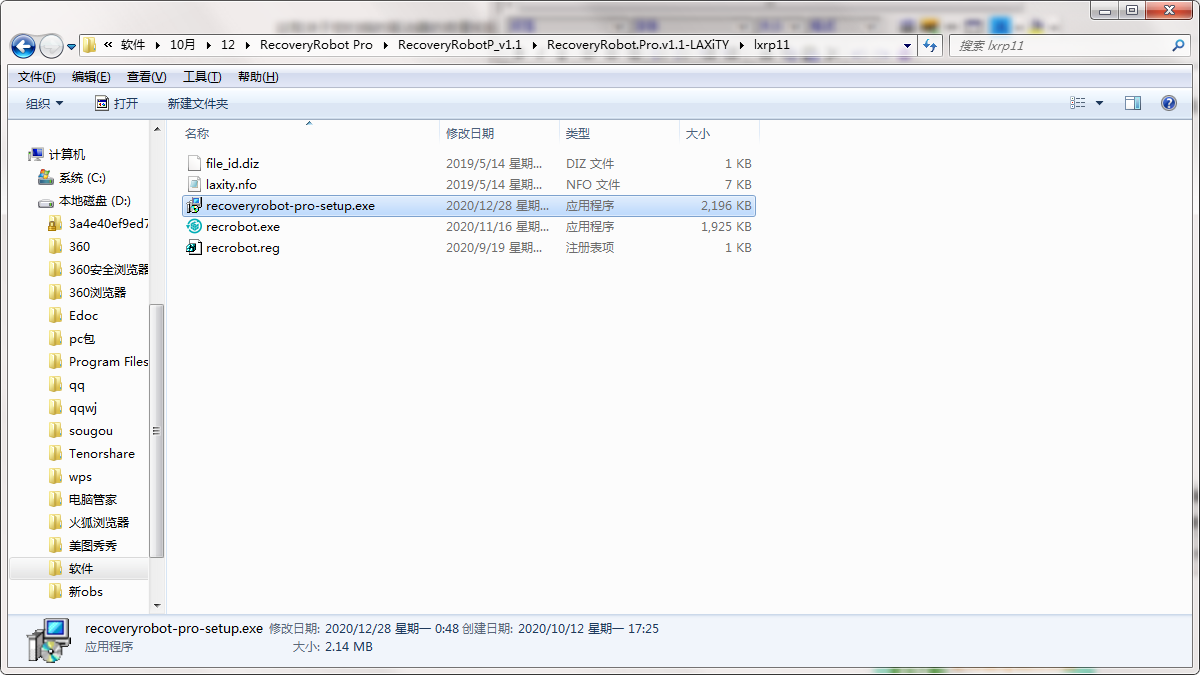Select the file_id.diz file icon

click(195, 163)
